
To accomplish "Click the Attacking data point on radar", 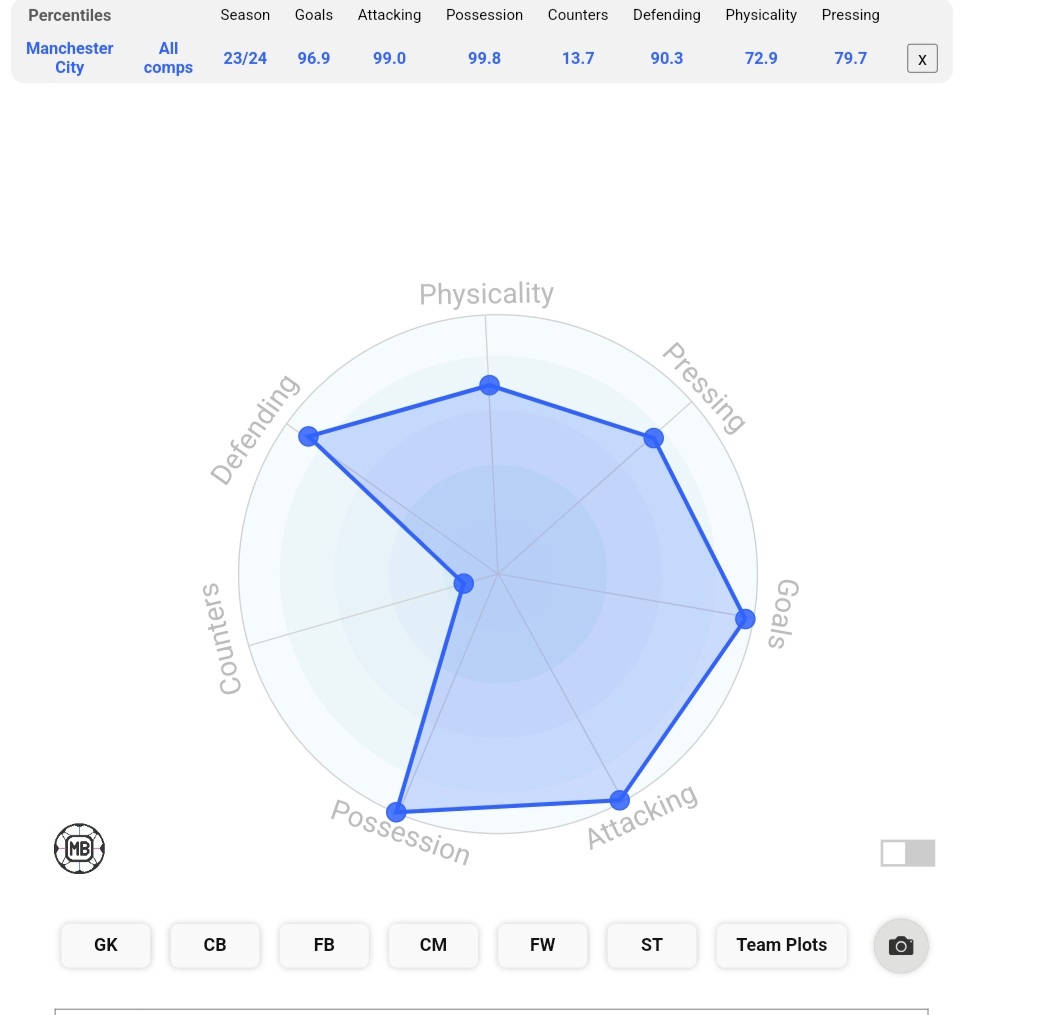I will pos(619,800).
